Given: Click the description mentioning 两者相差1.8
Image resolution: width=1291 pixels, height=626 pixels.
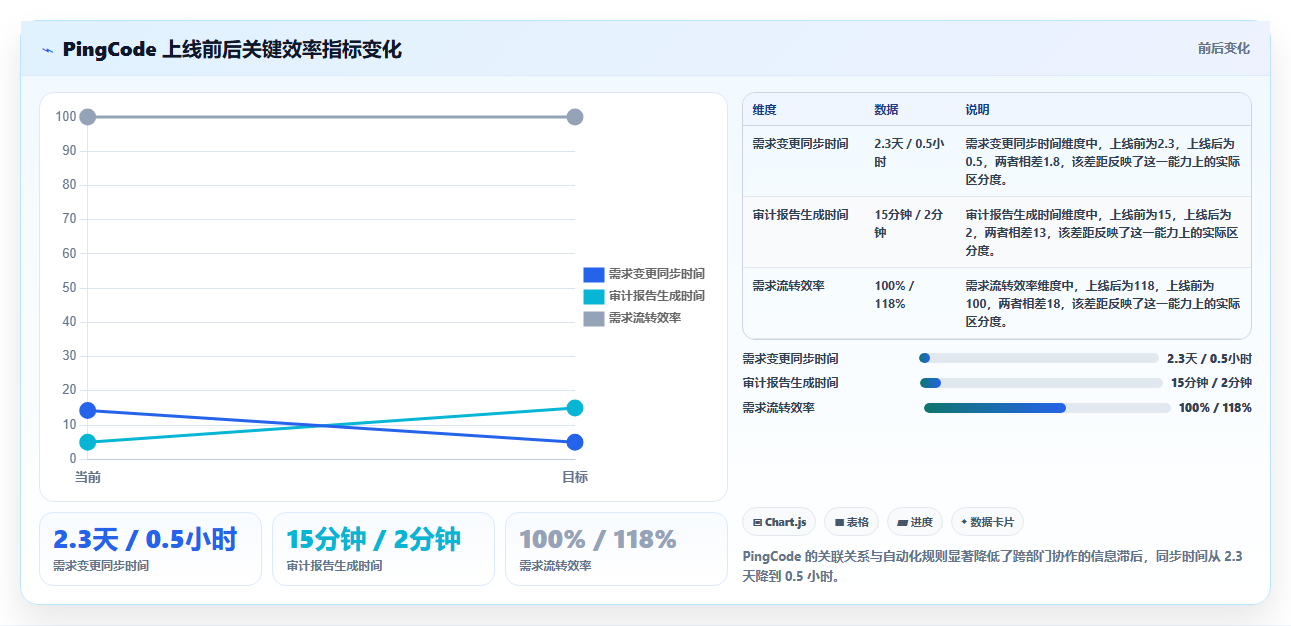Looking at the screenshot, I should point(1102,161).
